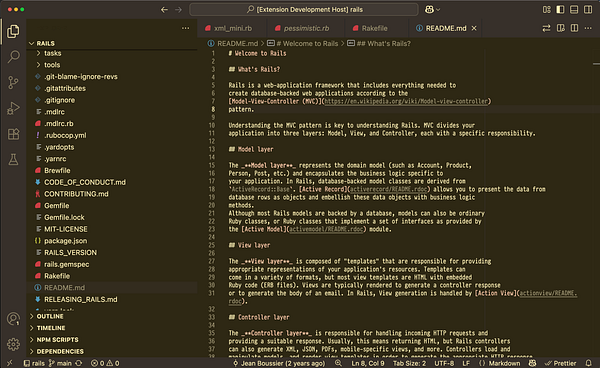The image size is (600, 368).
Task: Click the command center search field
Action: pyautogui.click(x=304, y=10)
